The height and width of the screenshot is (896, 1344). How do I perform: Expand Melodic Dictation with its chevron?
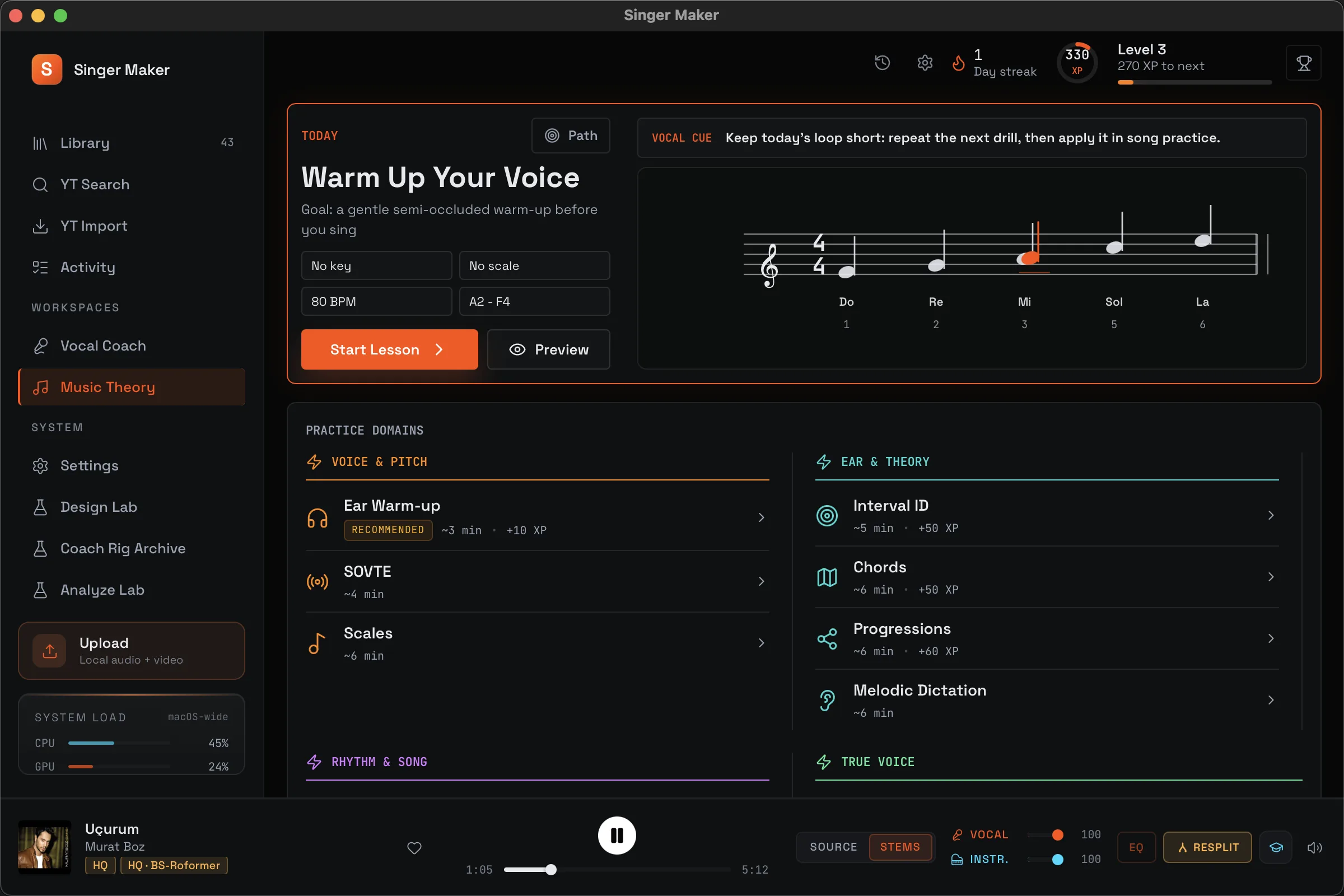pos(1270,701)
